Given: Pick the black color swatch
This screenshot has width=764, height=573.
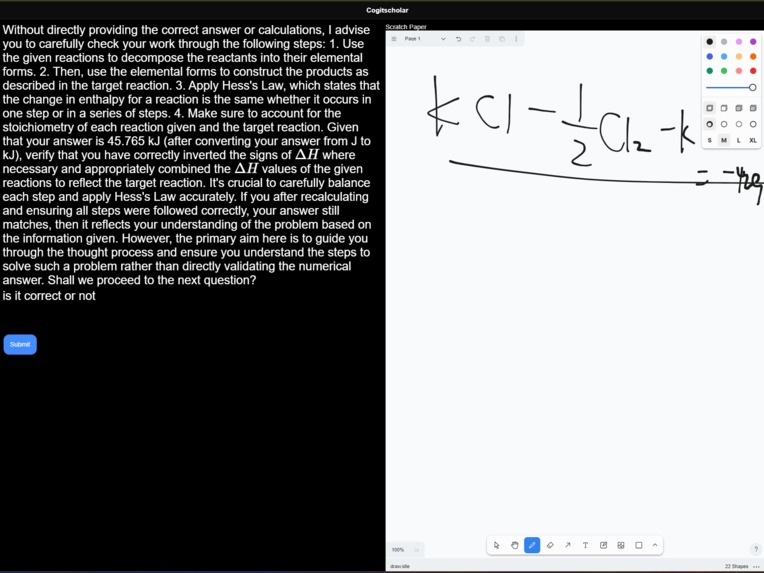Looking at the screenshot, I should 709,42.
